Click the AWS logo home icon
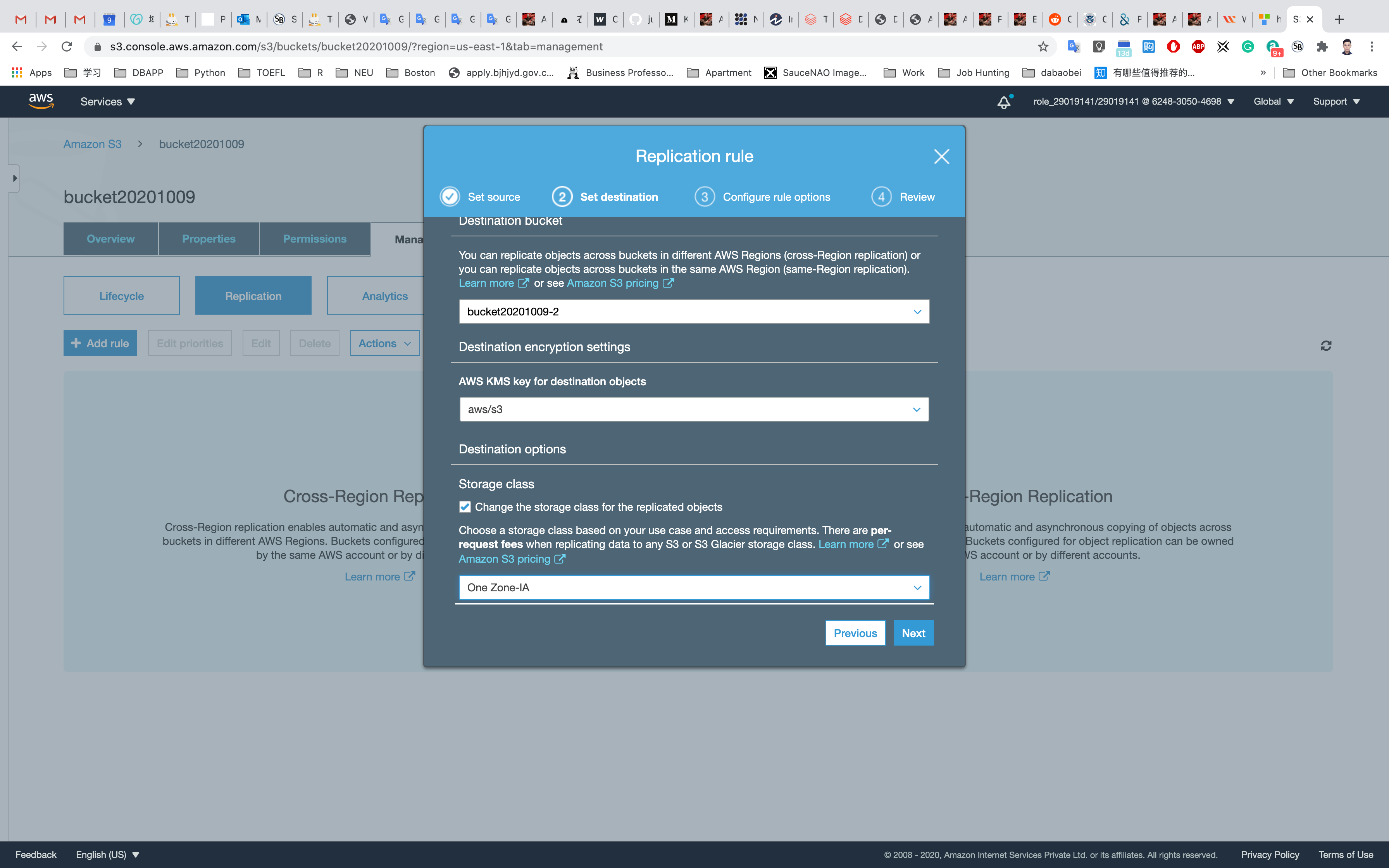Image resolution: width=1389 pixels, height=868 pixels. (41, 101)
